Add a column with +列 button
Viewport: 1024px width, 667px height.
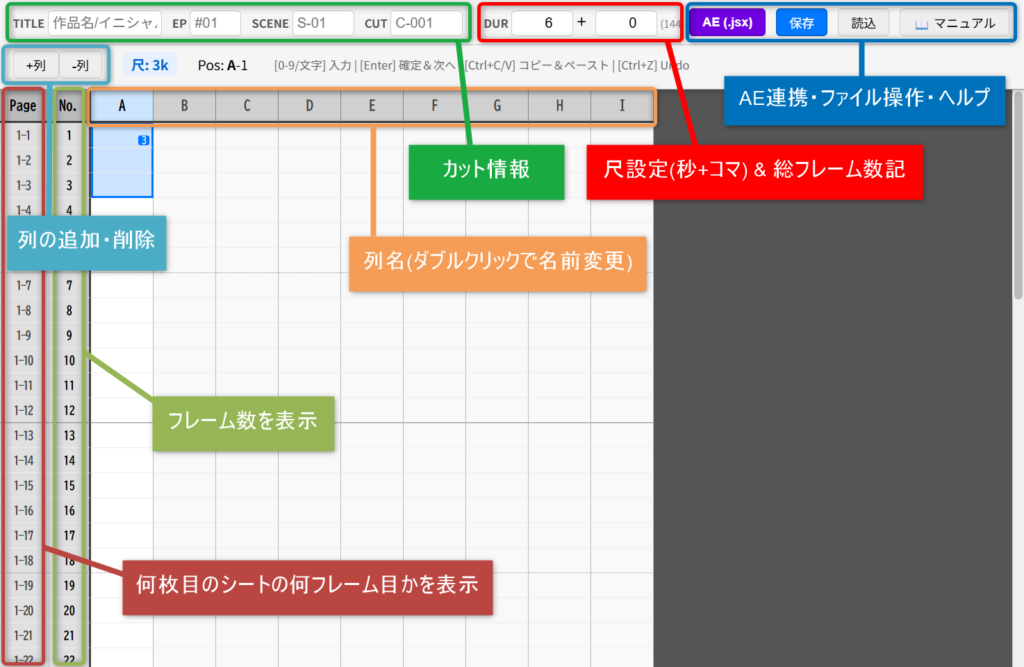tap(35, 65)
